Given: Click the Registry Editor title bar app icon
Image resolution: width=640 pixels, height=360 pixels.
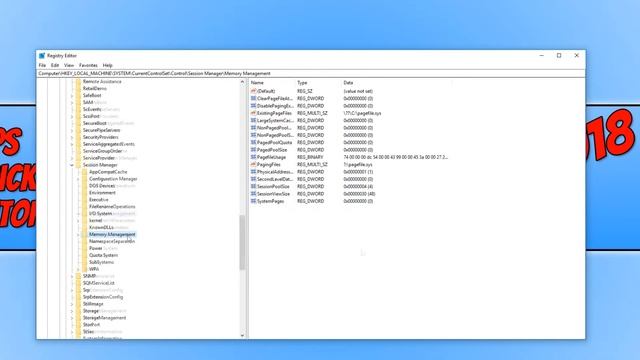Looking at the screenshot, I should click(42, 56).
